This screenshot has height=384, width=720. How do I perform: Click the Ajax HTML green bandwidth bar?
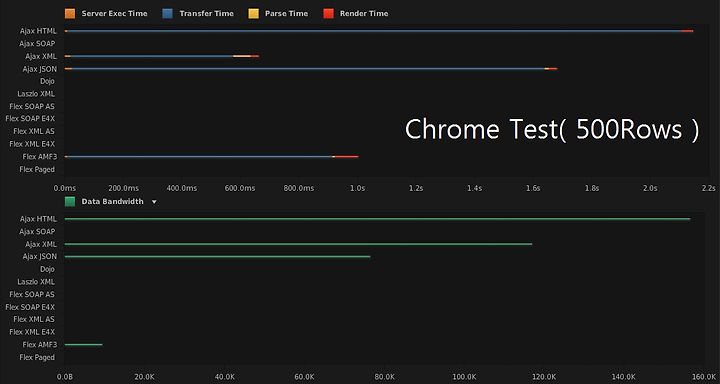point(377,219)
